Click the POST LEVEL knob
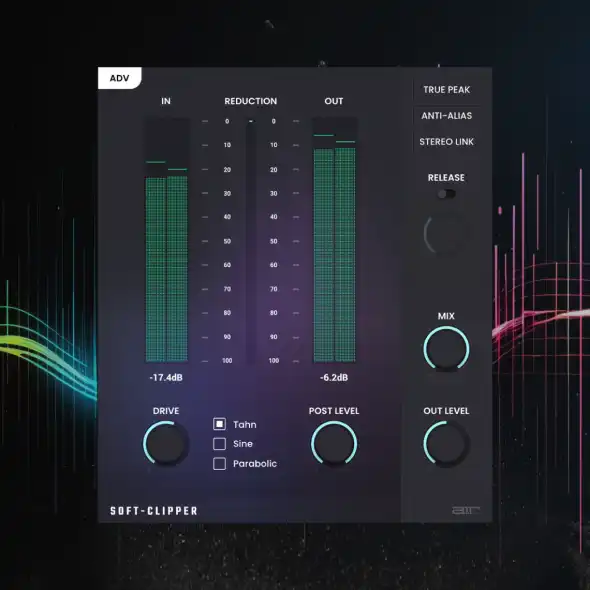 pyautogui.click(x=334, y=444)
